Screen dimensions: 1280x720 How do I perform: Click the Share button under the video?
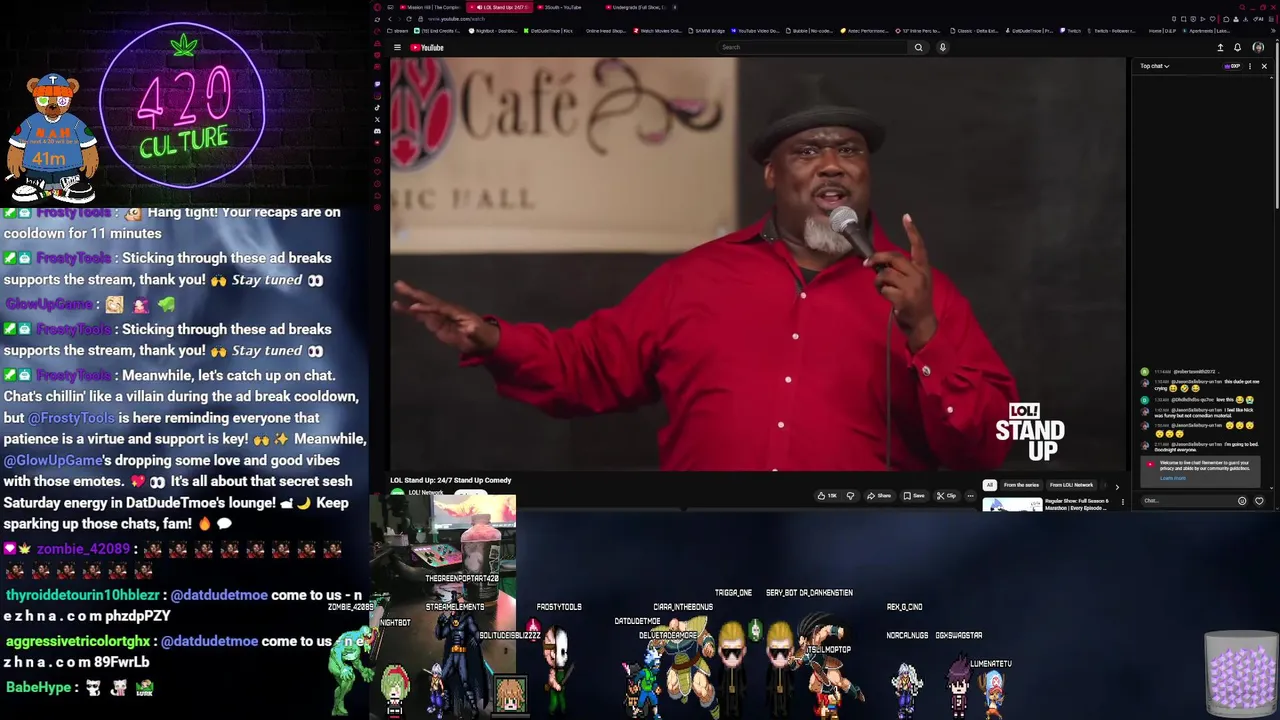879,496
